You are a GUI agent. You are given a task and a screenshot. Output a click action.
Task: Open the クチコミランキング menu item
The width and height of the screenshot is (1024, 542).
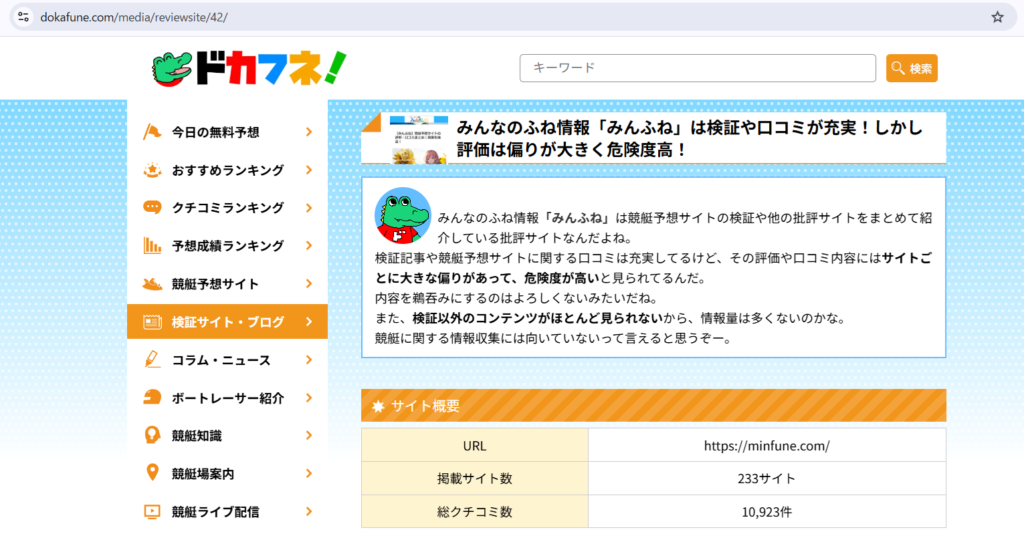(x=227, y=208)
